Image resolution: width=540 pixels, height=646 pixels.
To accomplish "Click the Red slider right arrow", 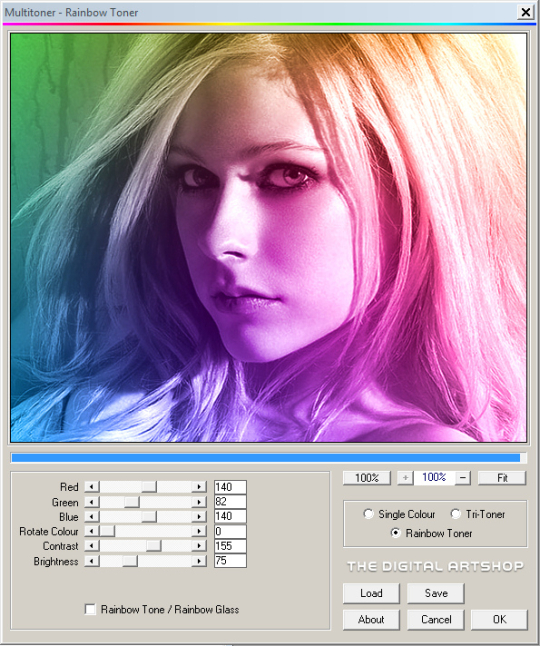I will [x=199, y=487].
